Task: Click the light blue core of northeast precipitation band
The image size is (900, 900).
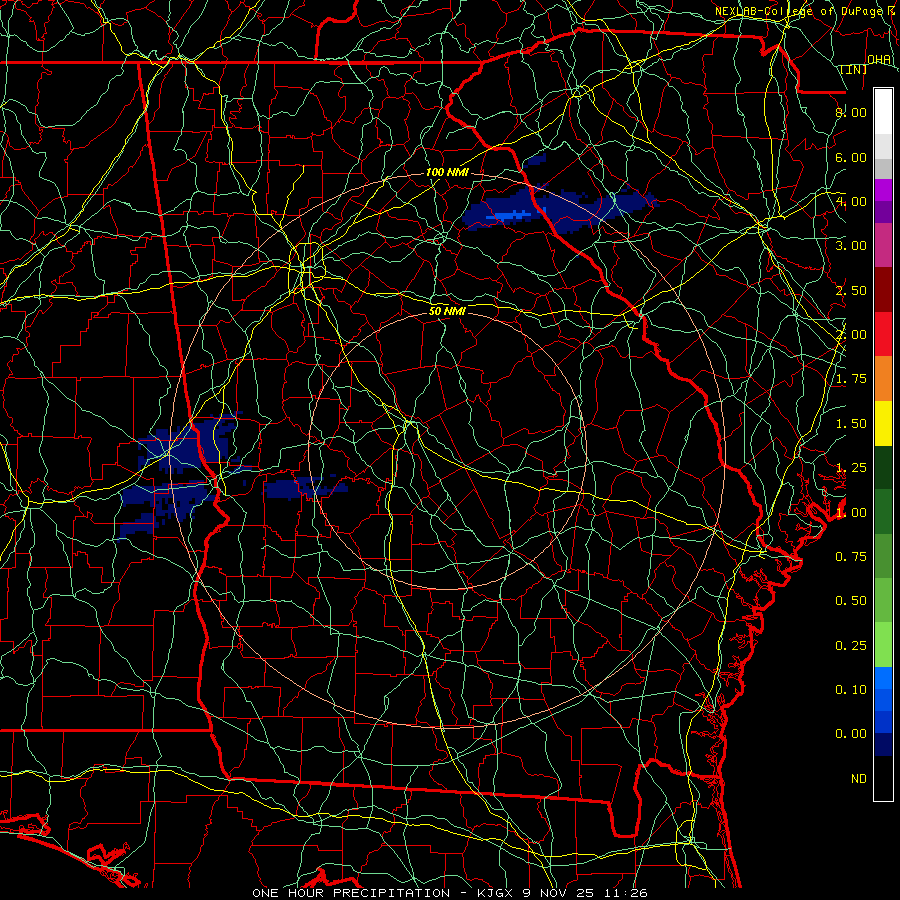Action: (x=509, y=216)
